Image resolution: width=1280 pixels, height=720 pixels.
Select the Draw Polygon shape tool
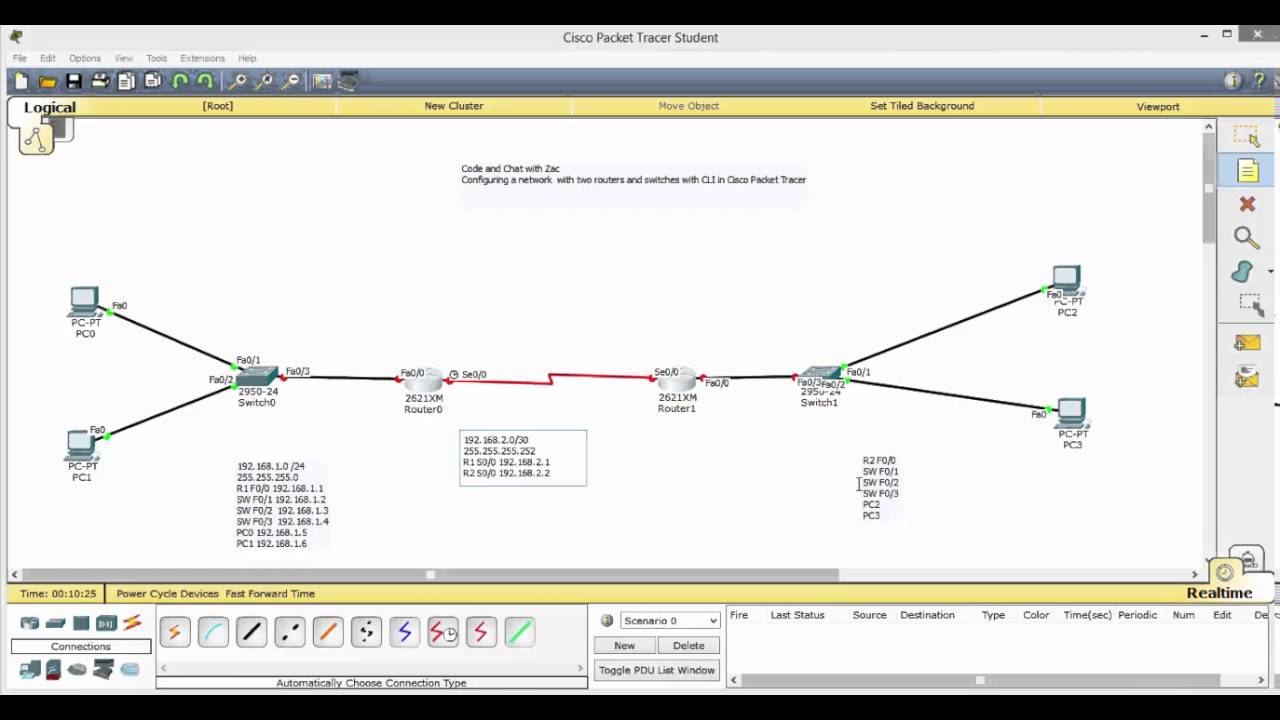coord(1242,272)
